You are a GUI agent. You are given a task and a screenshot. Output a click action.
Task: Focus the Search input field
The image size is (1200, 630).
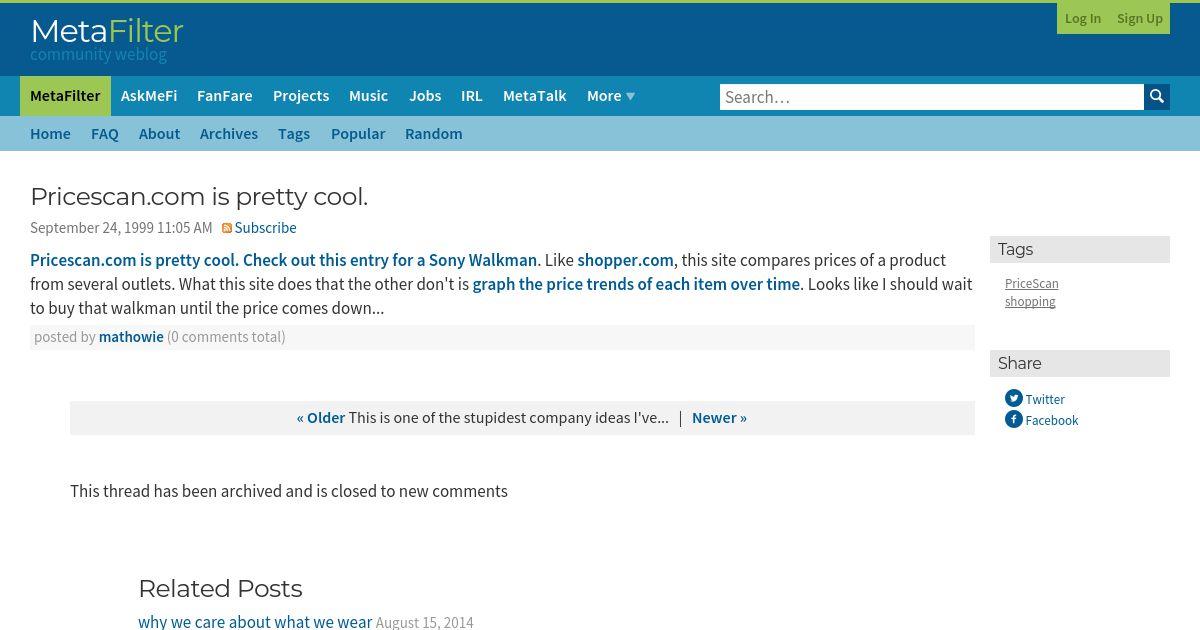[932, 97]
